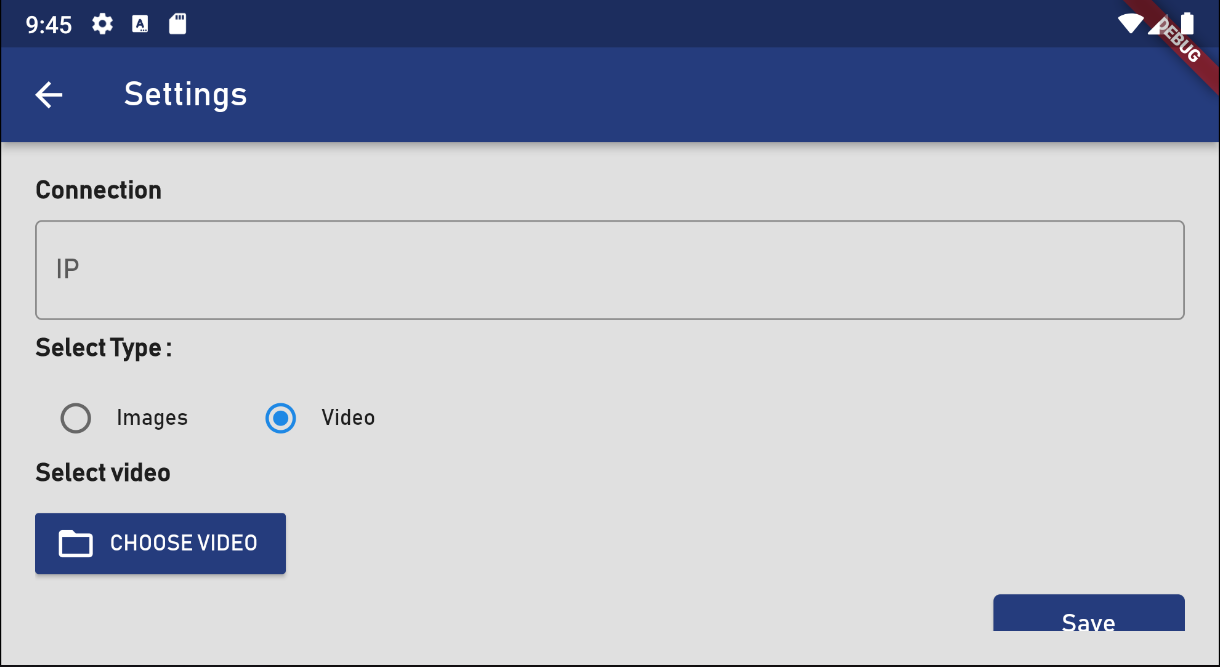Image resolution: width=1220 pixels, height=667 pixels.
Task: Click the Connection section heading
Action: pos(98,190)
